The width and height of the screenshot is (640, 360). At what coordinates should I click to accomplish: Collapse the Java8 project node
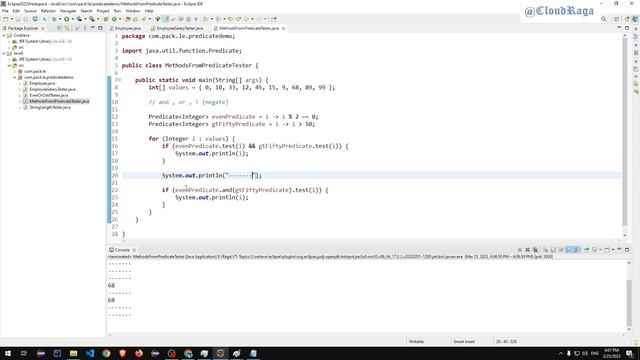[4, 53]
